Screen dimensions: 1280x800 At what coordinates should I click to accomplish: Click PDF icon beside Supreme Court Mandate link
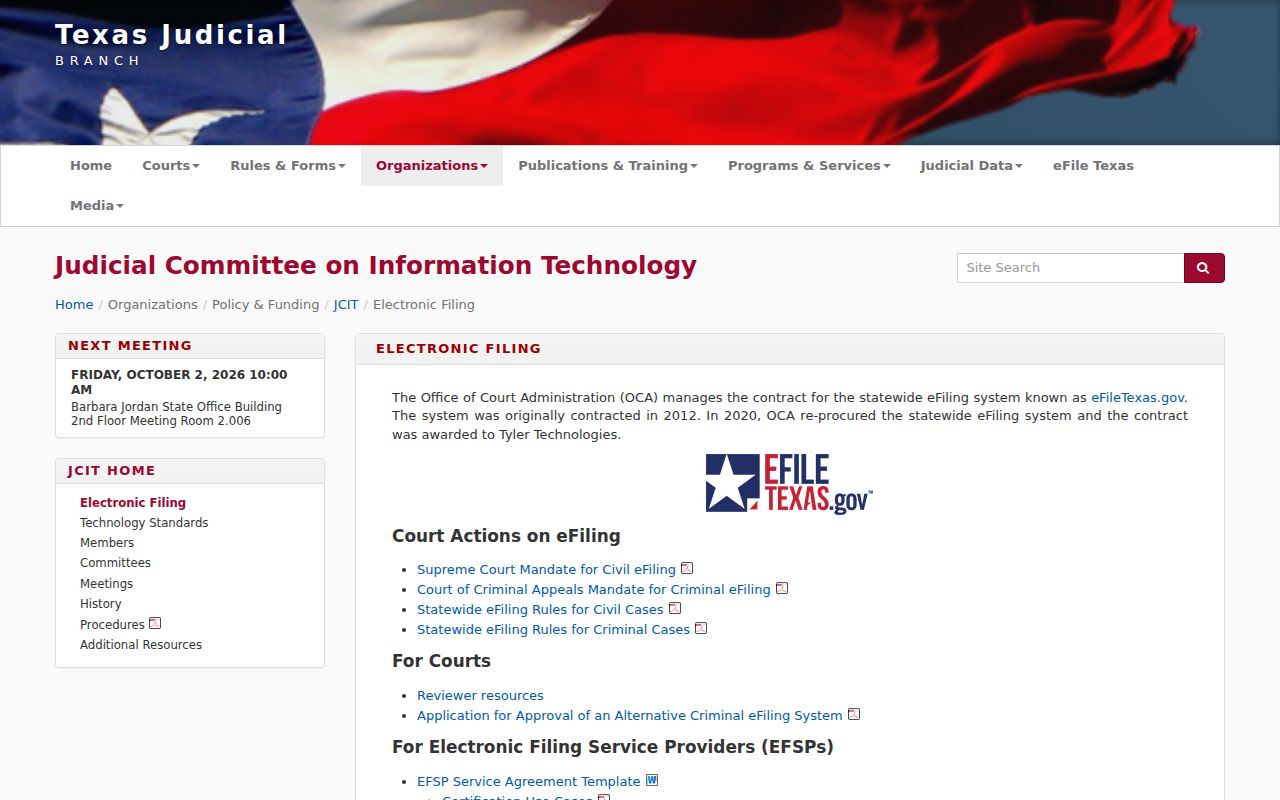point(687,568)
